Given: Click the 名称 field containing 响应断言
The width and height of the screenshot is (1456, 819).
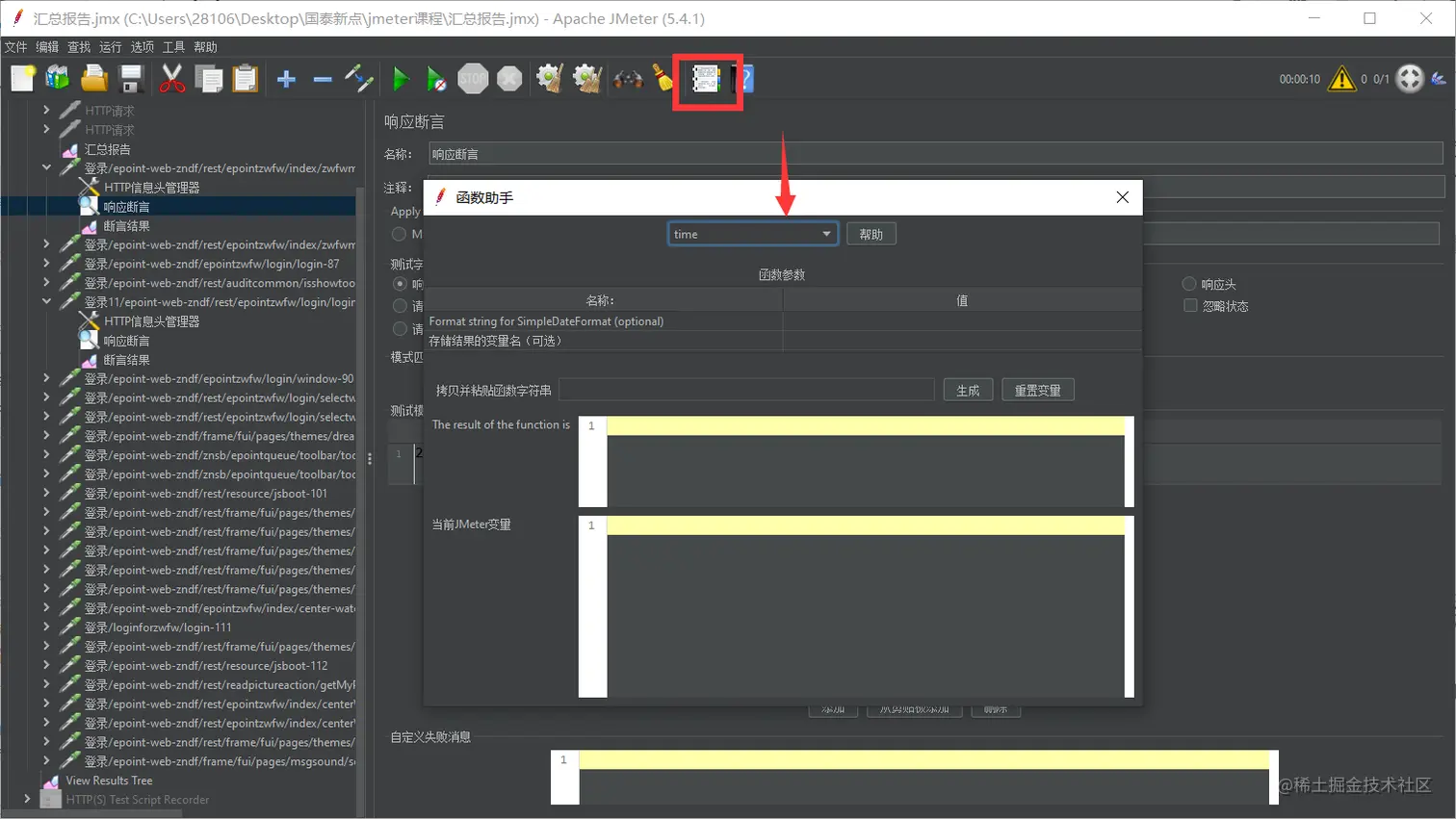Looking at the screenshot, I should tap(936, 154).
